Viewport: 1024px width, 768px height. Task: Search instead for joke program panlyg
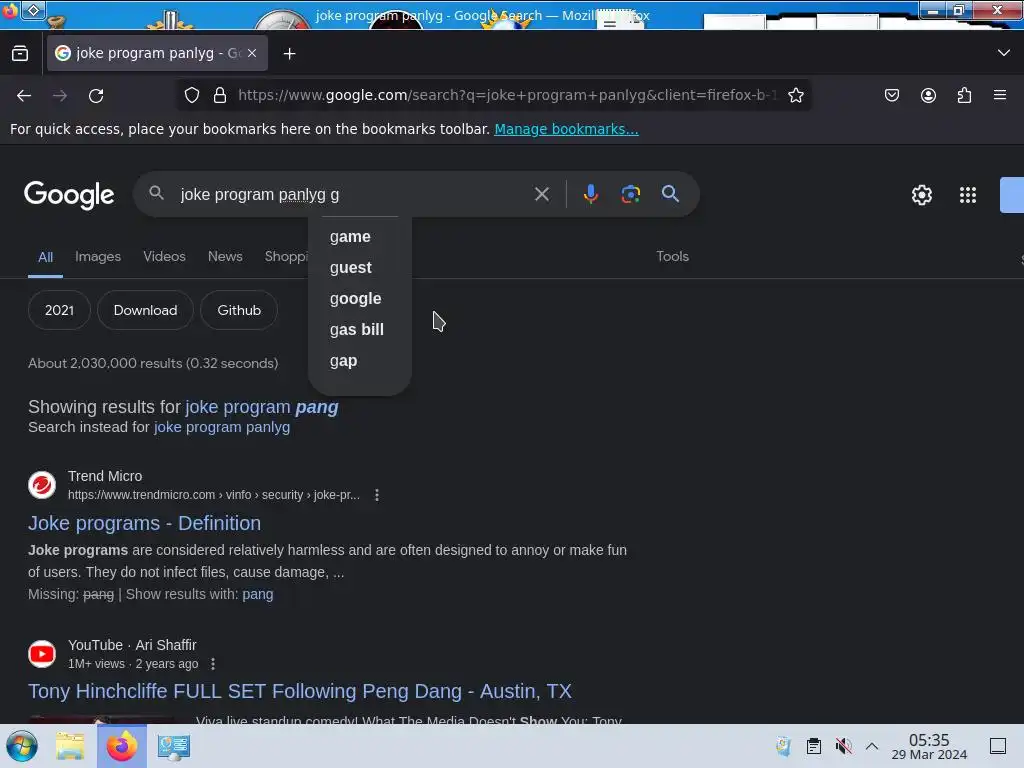(x=222, y=427)
